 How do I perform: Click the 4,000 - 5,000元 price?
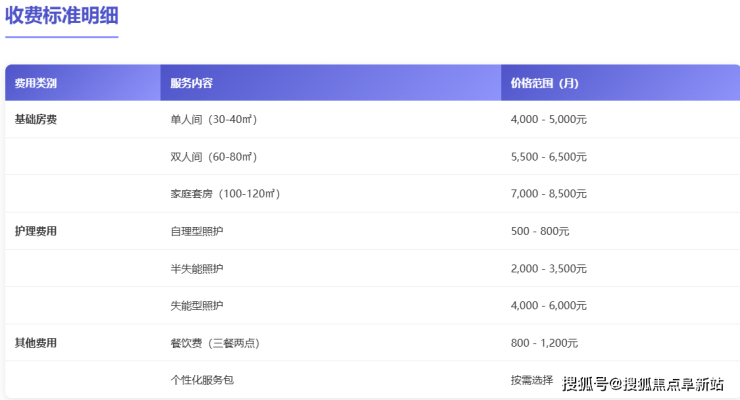548,120
